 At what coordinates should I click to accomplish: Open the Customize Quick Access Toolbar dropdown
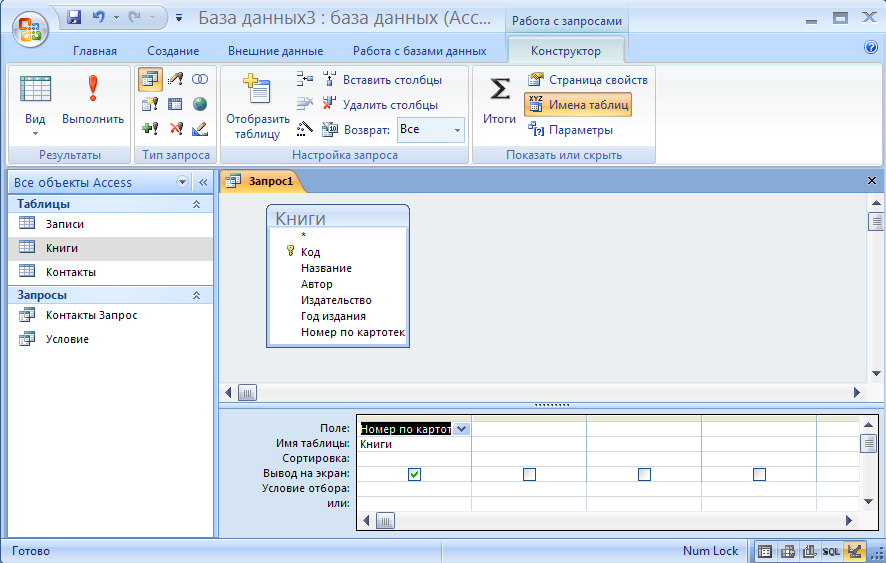click(x=179, y=18)
